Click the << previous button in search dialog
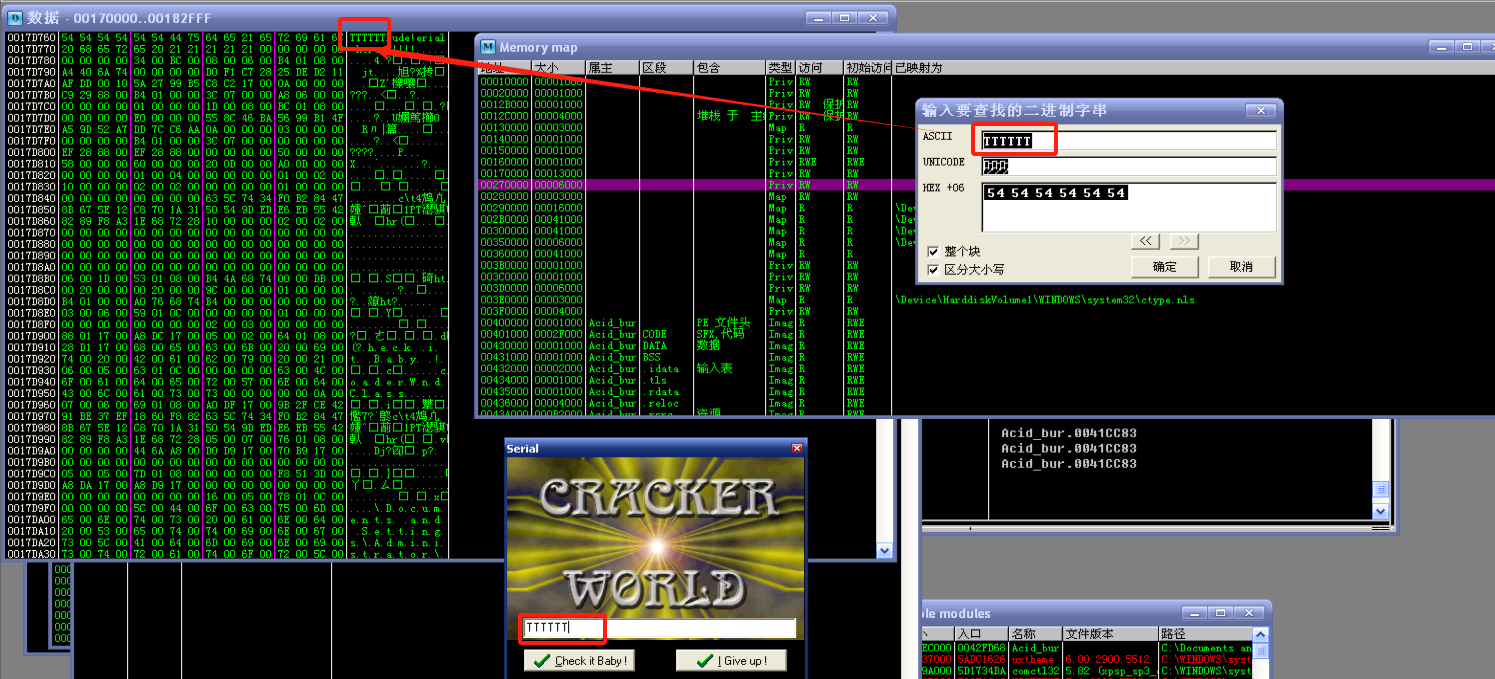This screenshot has height=679, width=1495. pyautogui.click(x=1146, y=241)
